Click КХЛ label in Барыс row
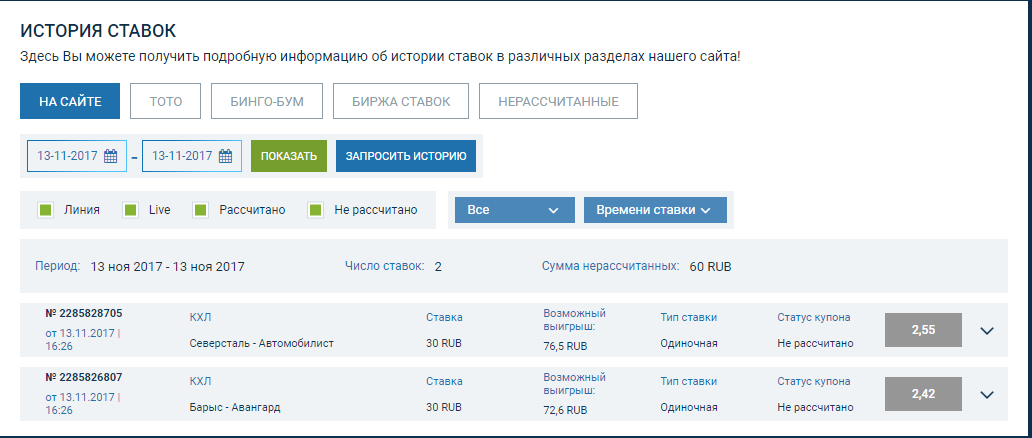1032x438 pixels. (x=200, y=381)
